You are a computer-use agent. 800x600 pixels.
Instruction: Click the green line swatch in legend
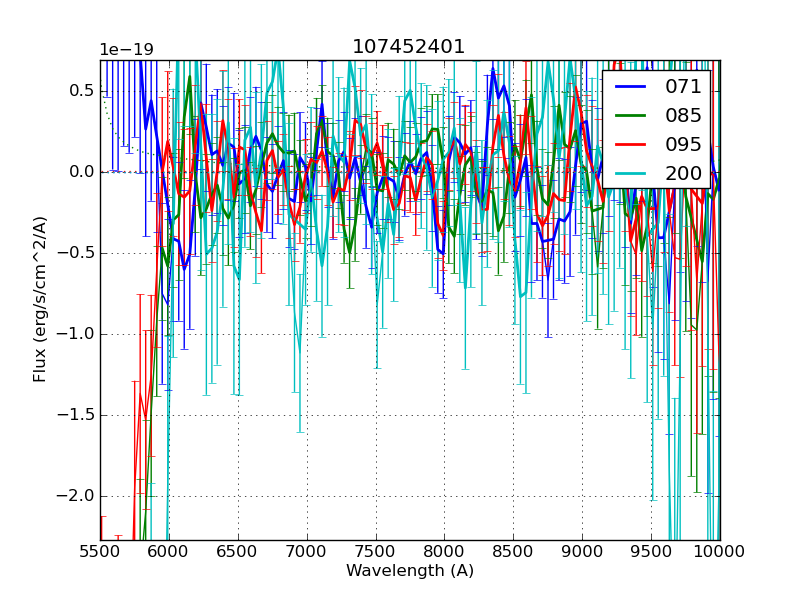tap(632, 116)
